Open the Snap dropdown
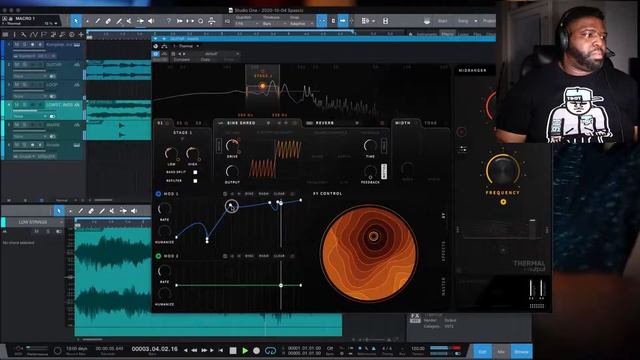The image size is (640, 360). pyautogui.click(x=300, y=24)
